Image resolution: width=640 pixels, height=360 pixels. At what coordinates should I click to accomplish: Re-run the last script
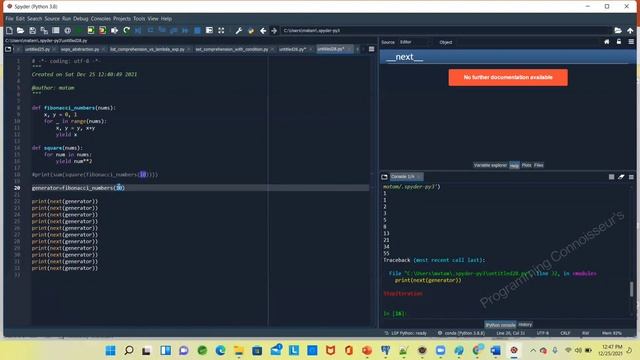point(126,31)
